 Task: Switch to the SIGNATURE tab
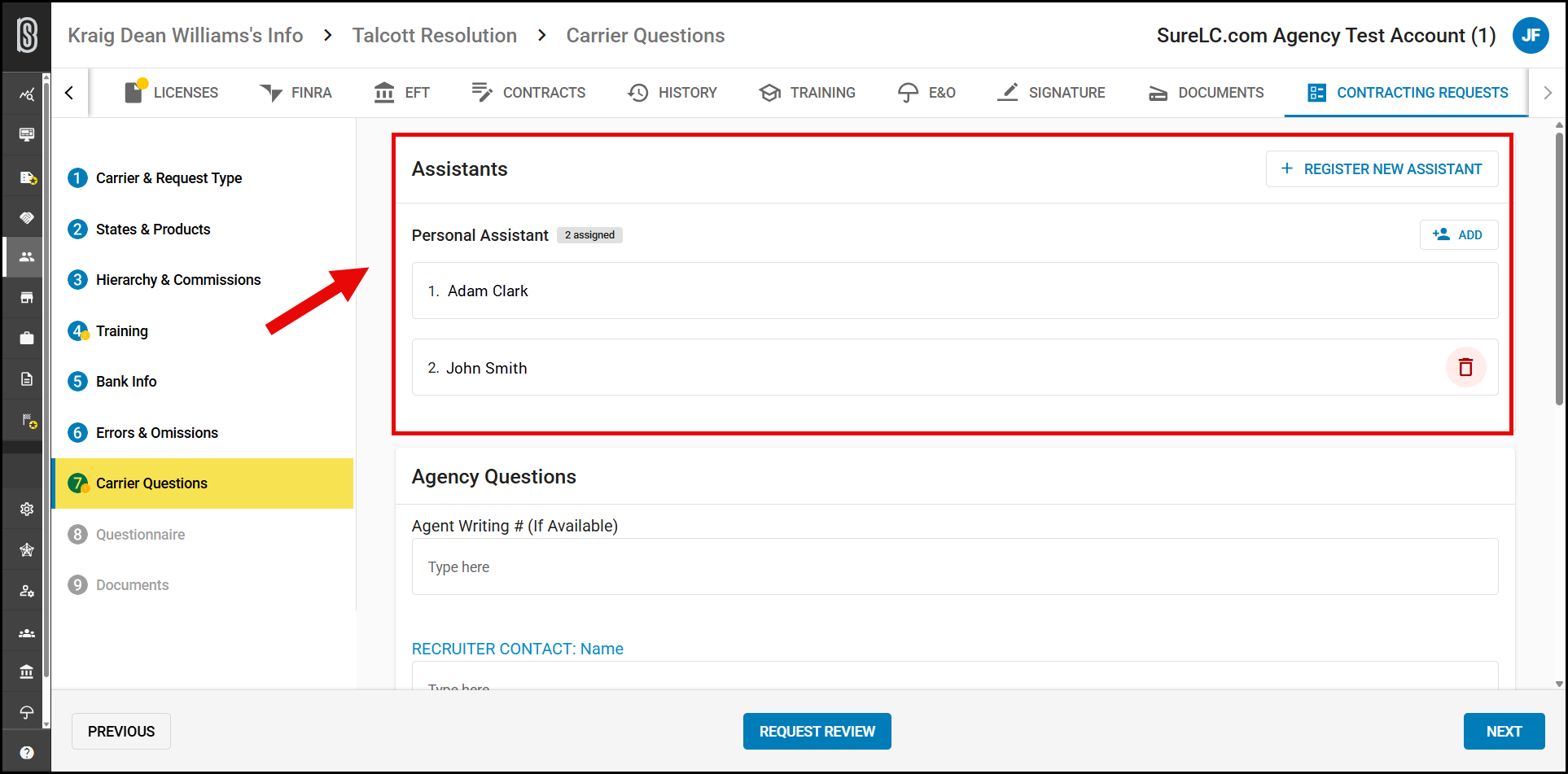pos(1051,93)
